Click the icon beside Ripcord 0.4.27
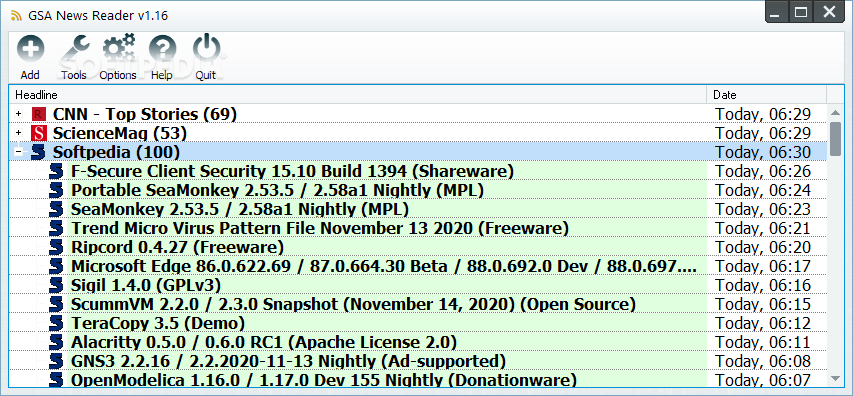Screen dimensions: 853x396 click(57, 248)
